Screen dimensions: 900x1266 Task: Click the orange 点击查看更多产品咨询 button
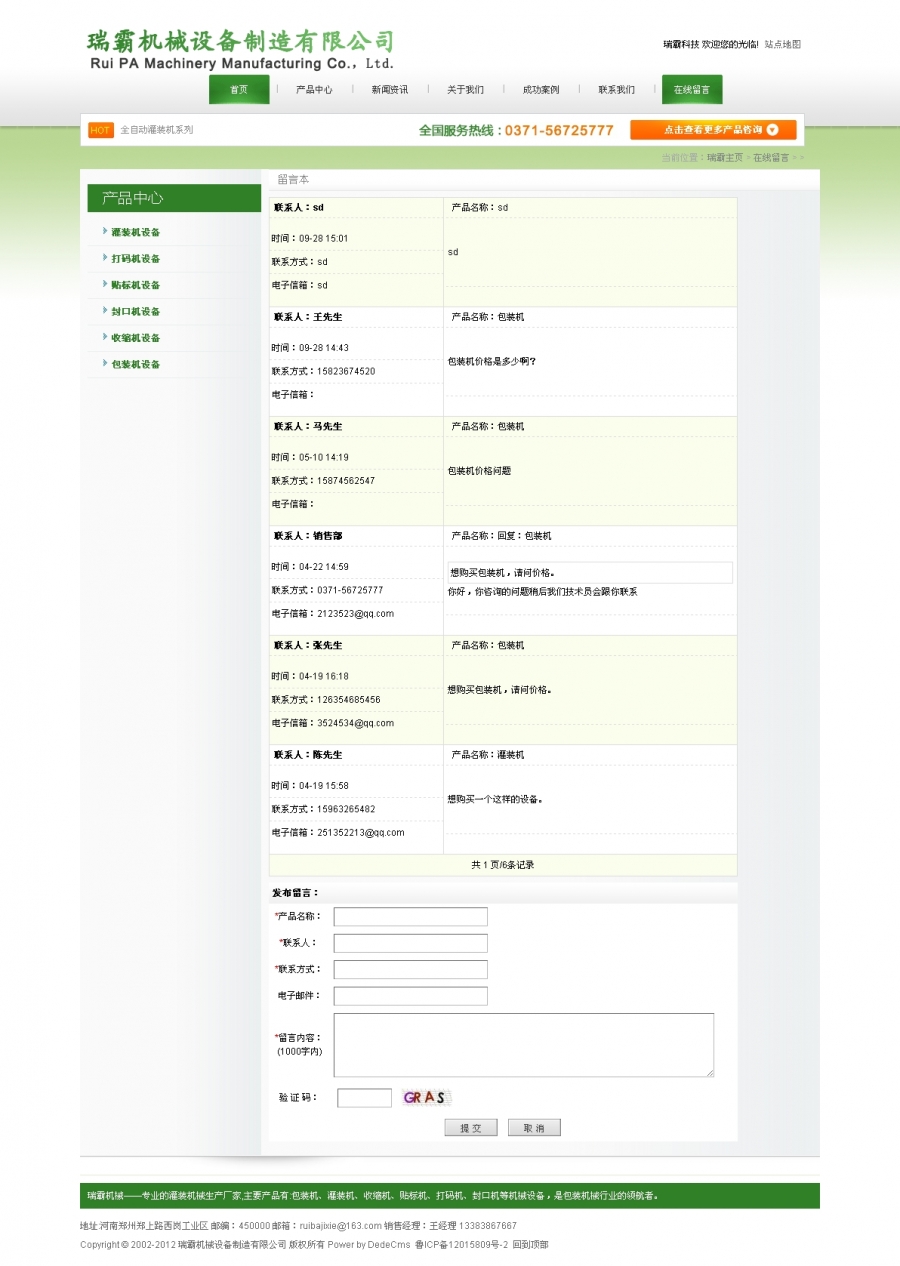[713, 130]
